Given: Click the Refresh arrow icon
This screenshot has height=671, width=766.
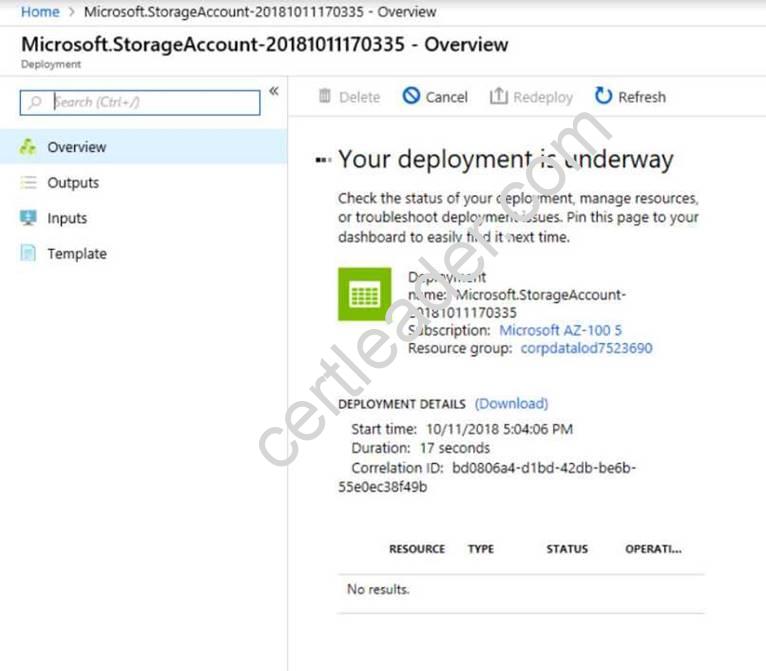Looking at the screenshot, I should [603, 96].
